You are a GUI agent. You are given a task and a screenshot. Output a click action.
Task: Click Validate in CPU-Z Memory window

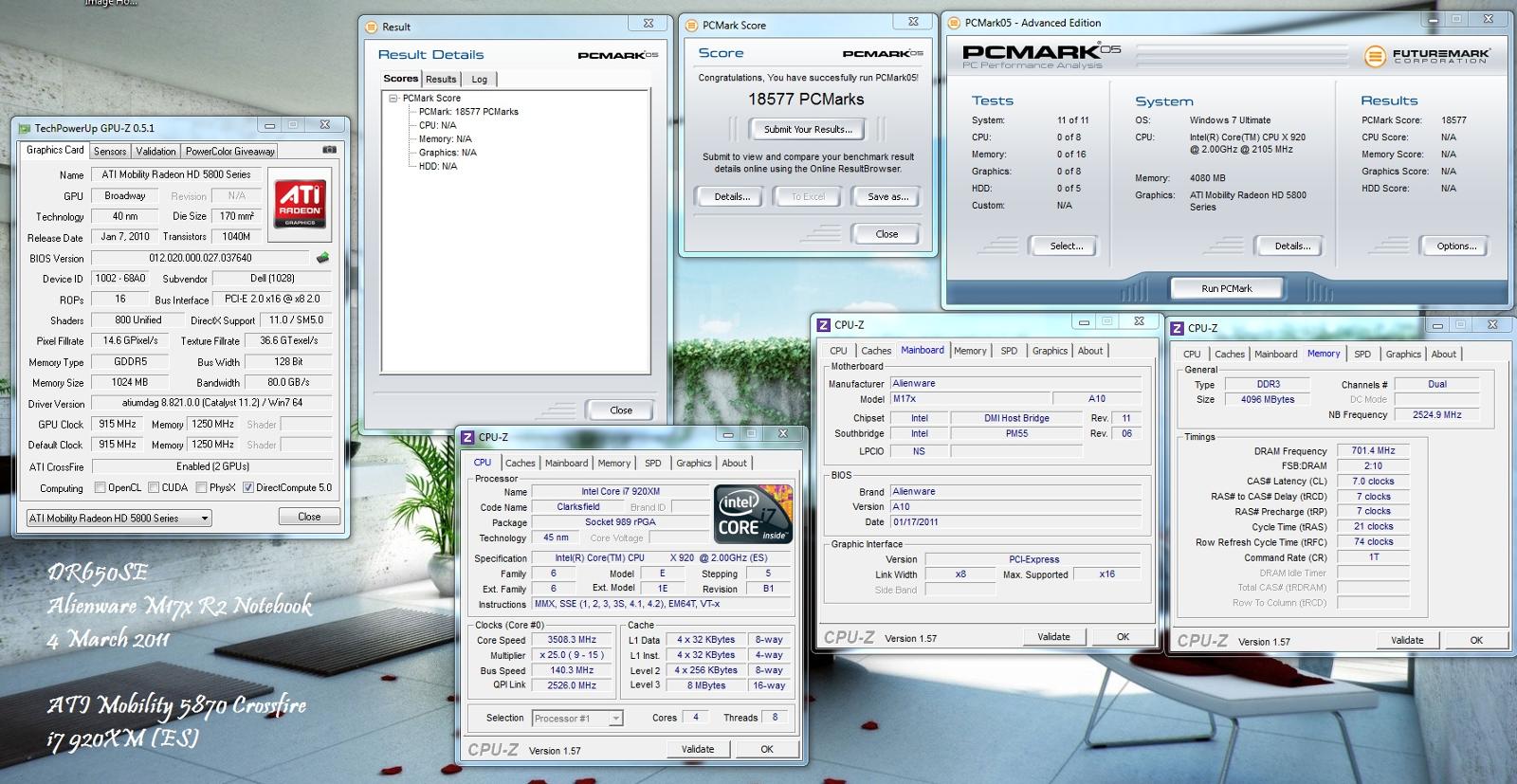click(x=1407, y=640)
